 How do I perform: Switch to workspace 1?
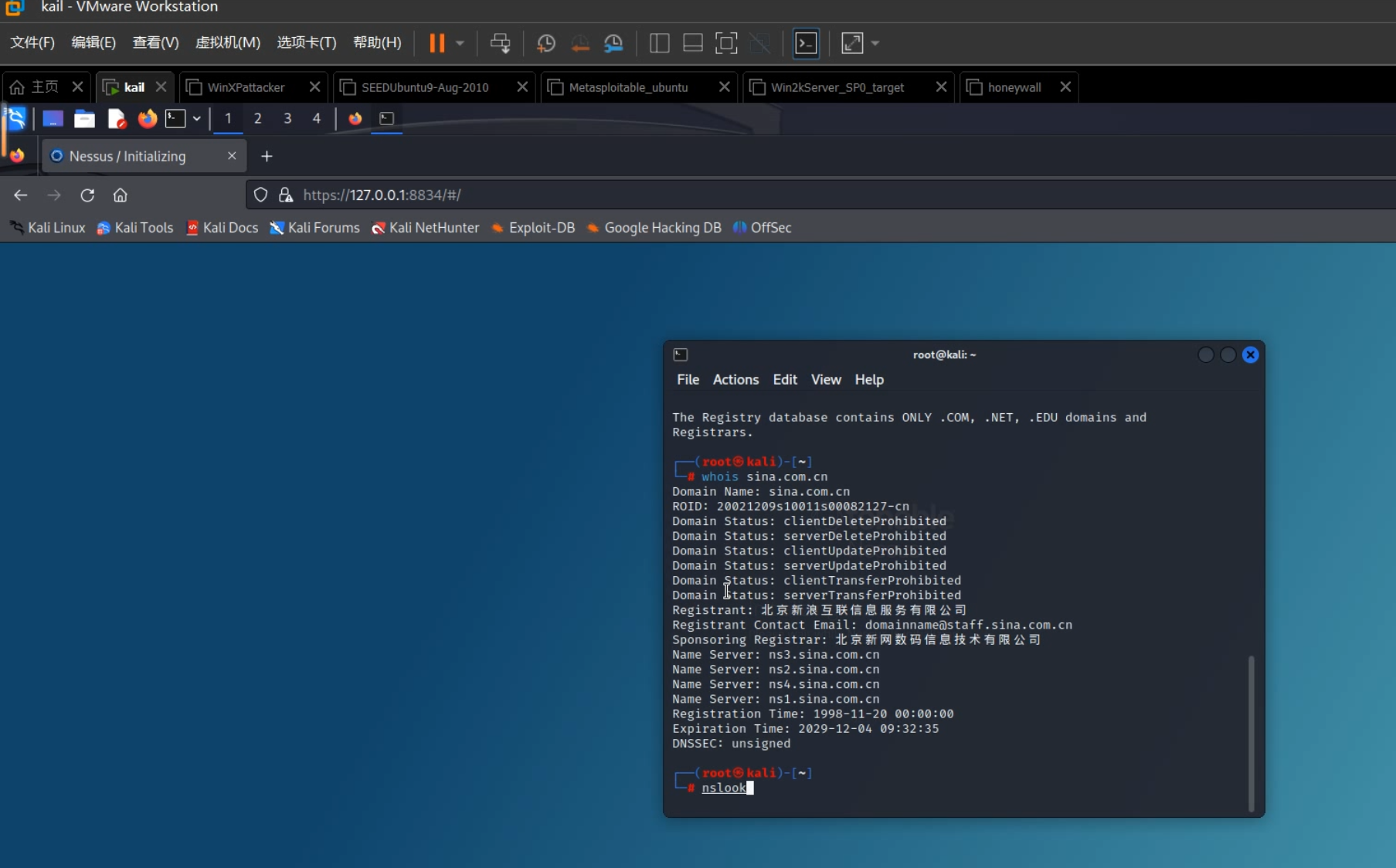point(228,118)
